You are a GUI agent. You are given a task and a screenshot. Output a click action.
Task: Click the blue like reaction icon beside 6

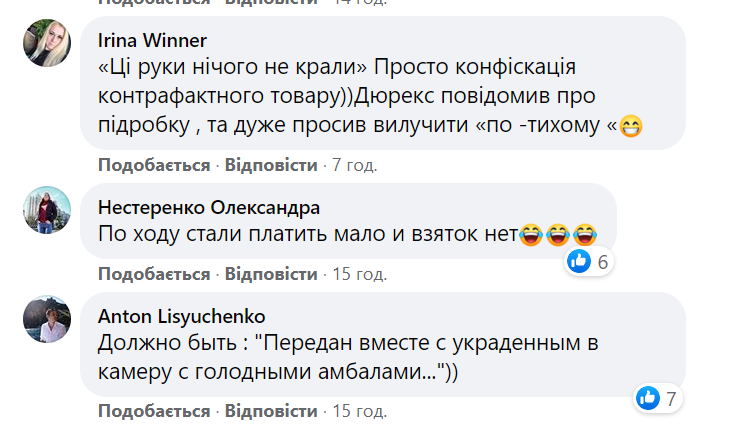point(579,262)
